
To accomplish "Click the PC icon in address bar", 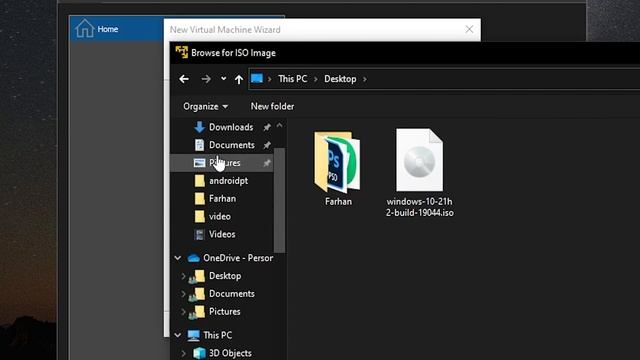I will (x=257, y=78).
